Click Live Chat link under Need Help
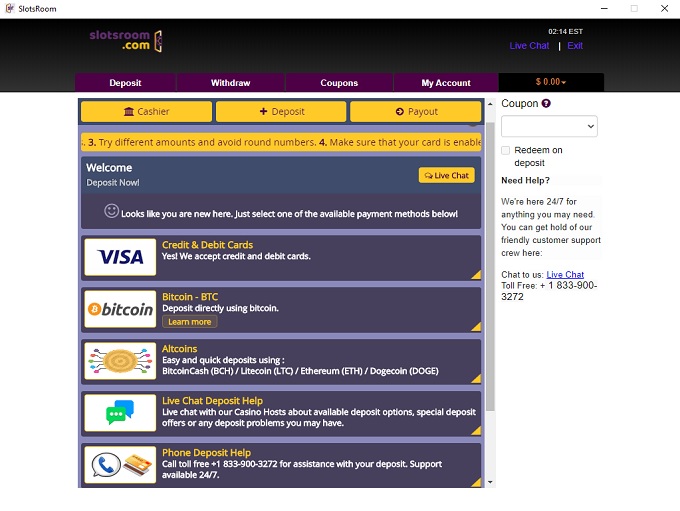680x511 pixels. coord(565,275)
